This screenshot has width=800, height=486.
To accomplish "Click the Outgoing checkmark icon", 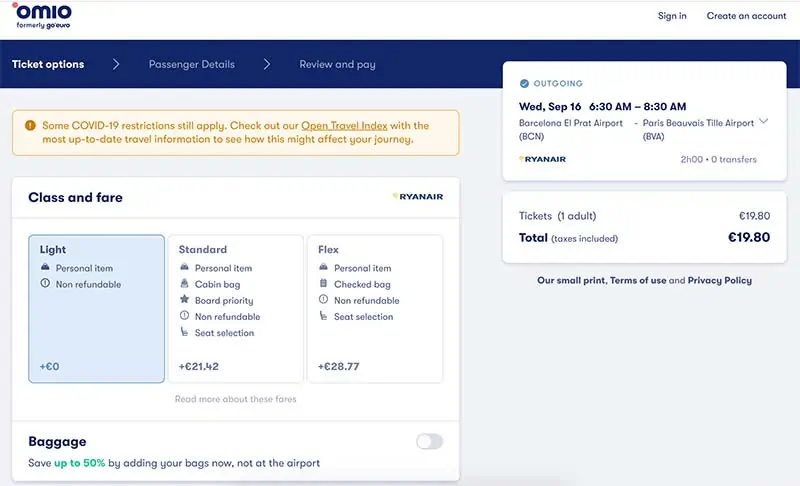I will (525, 84).
